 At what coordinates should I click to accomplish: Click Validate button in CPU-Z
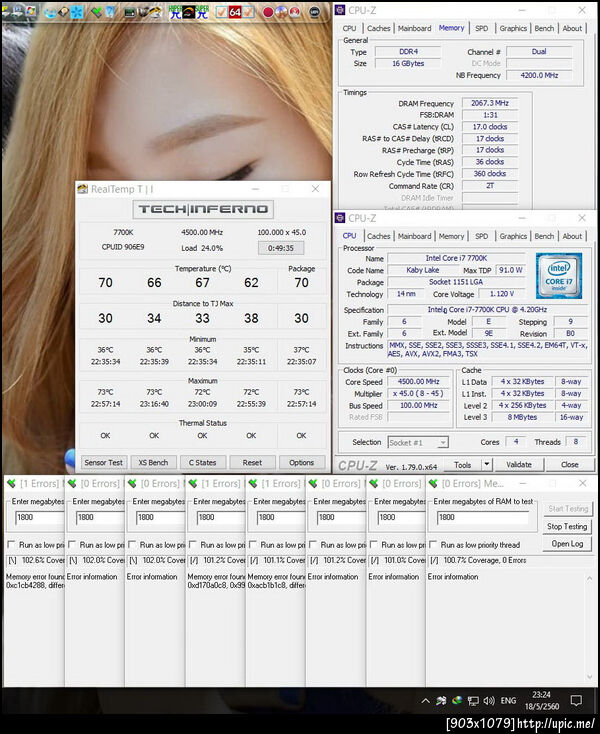pos(519,465)
